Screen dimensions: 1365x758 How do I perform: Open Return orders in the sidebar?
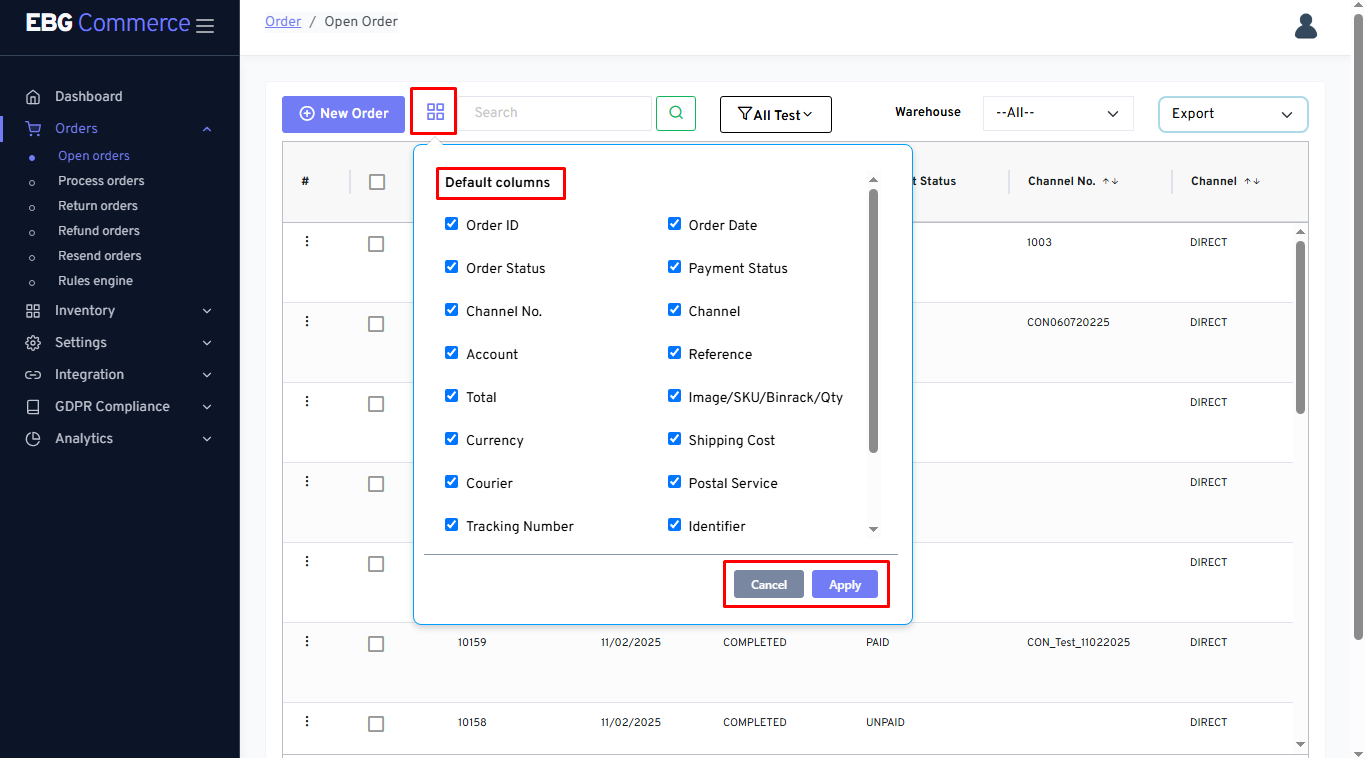(98, 206)
